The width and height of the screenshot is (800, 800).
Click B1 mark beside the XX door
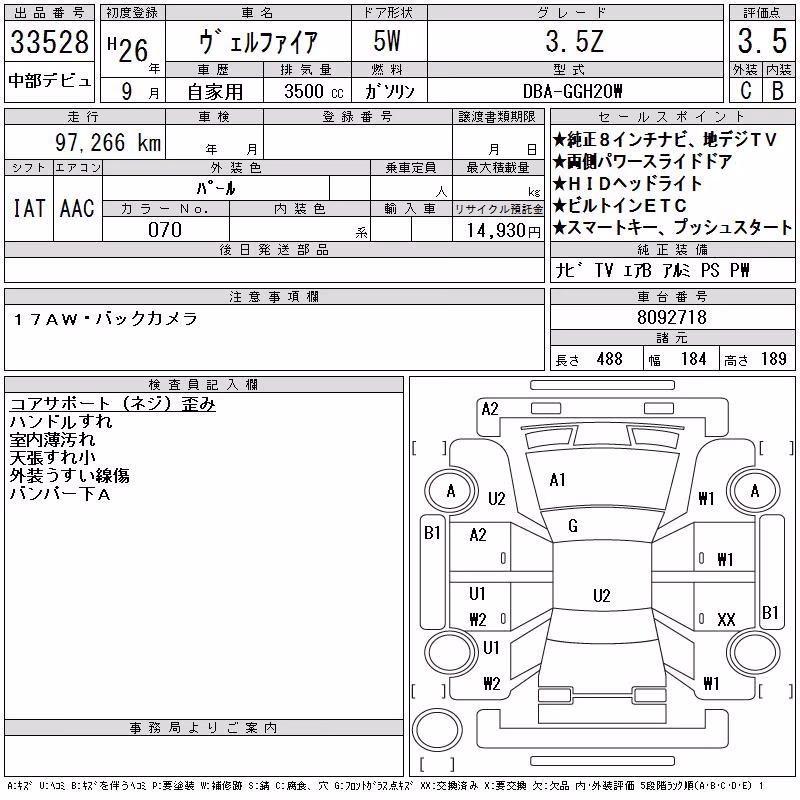770,612
